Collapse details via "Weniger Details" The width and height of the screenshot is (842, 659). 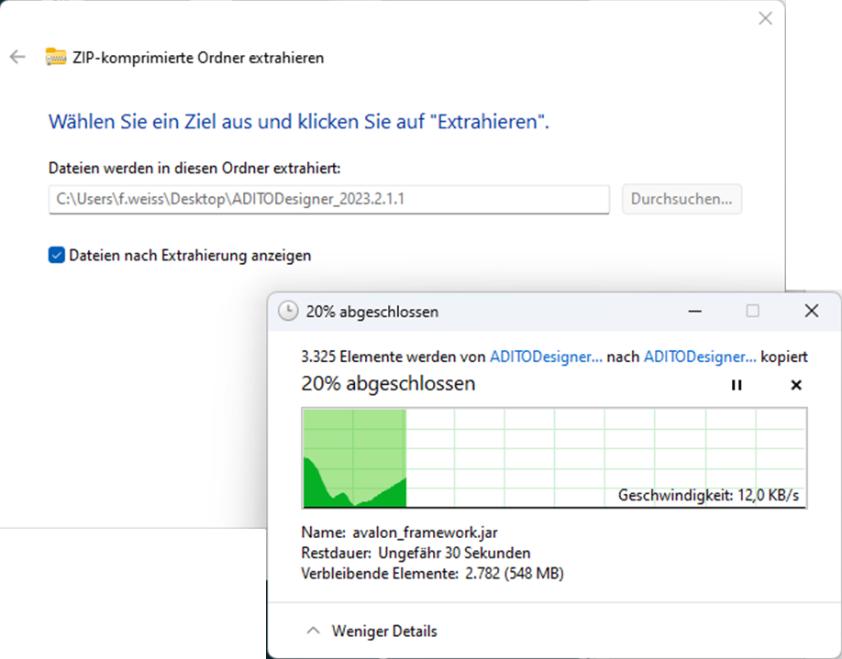(372, 631)
